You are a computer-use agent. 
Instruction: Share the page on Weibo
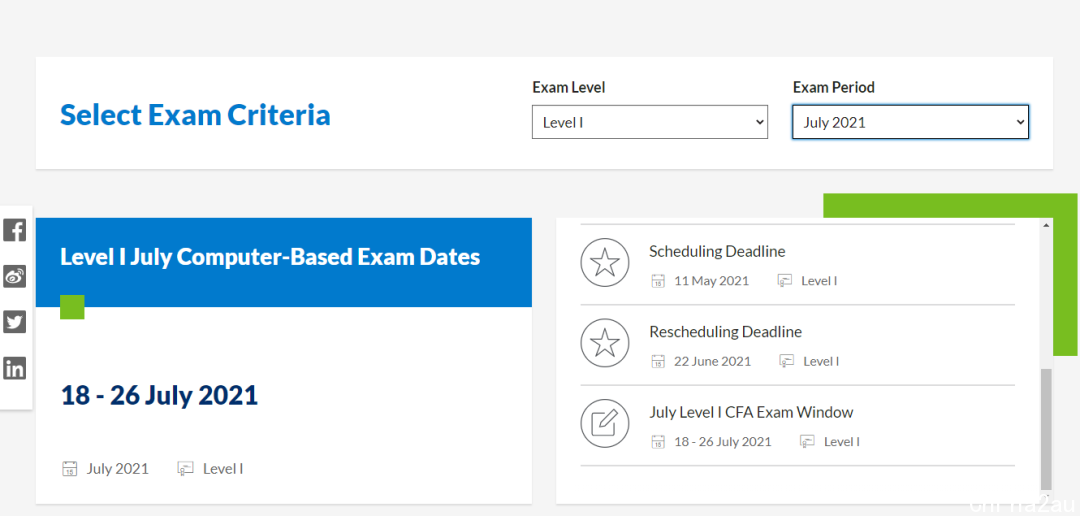click(14, 276)
